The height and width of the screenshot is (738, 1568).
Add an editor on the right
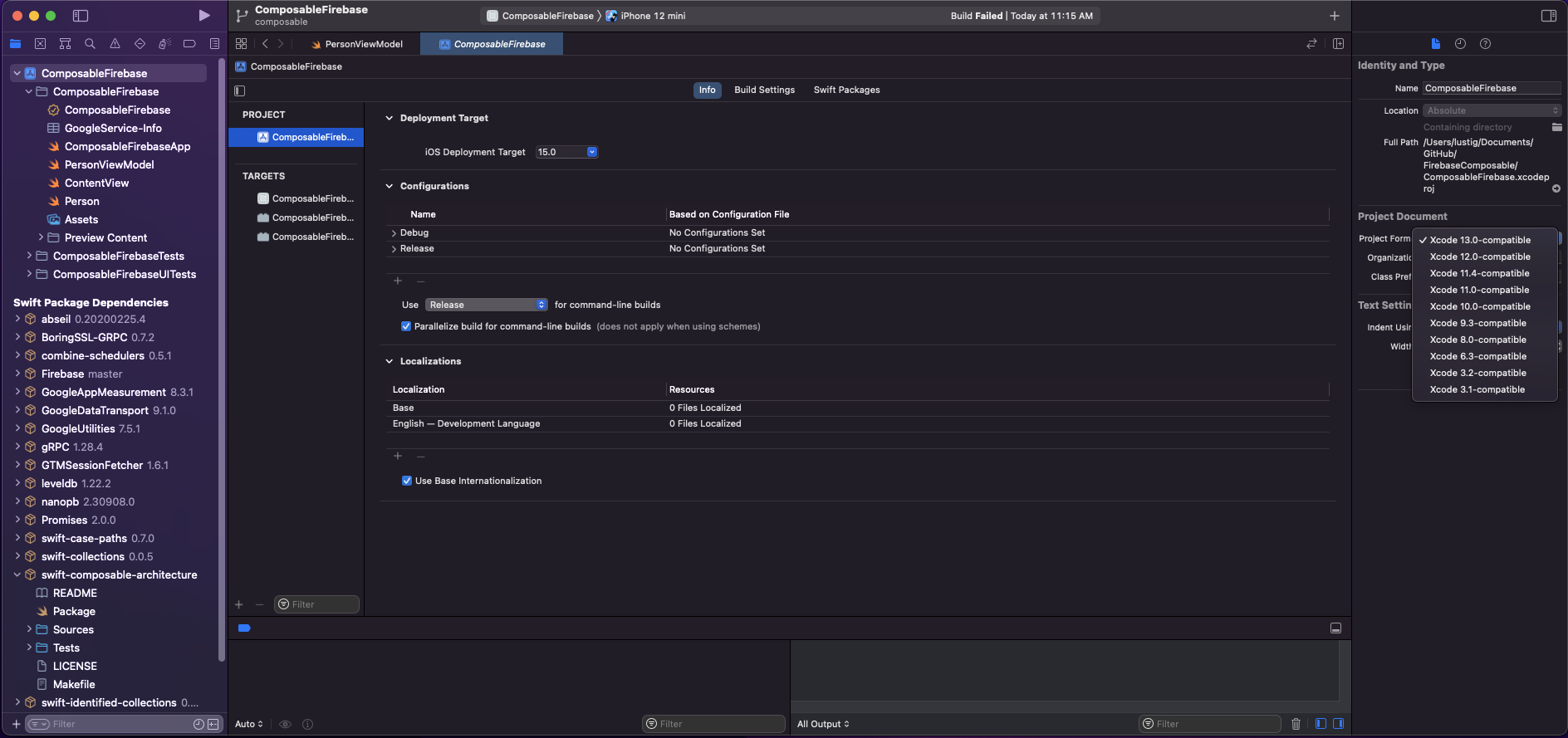(1338, 43)
